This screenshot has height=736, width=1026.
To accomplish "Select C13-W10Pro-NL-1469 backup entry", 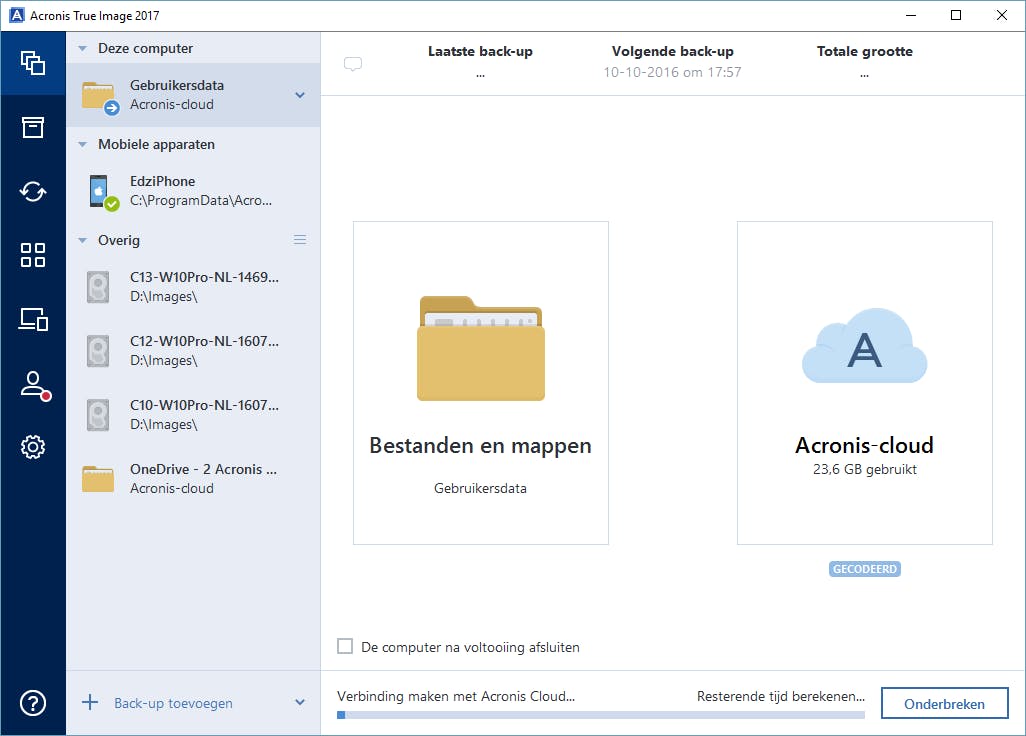I will coord(193,287).
